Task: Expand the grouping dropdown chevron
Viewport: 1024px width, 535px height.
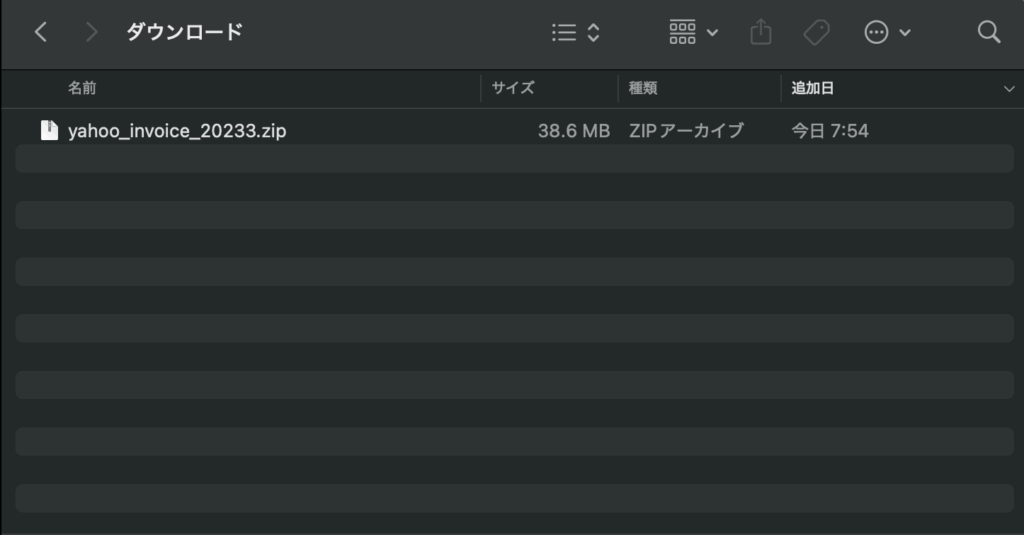Action: [712, 33]
